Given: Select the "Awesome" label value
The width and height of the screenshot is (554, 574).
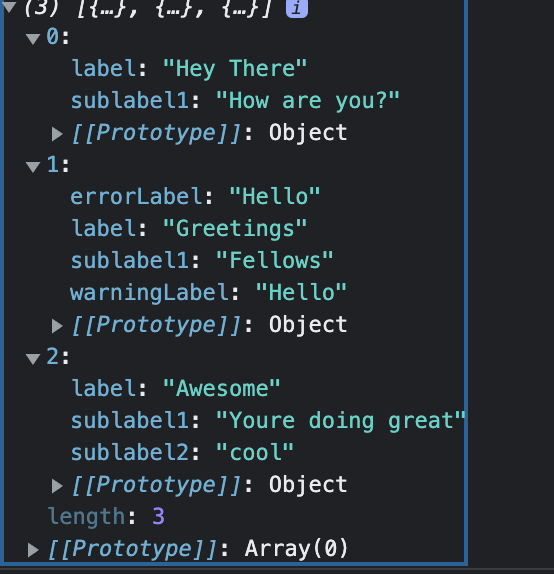Looking at the screenshot, I should (x=222, y=388).
